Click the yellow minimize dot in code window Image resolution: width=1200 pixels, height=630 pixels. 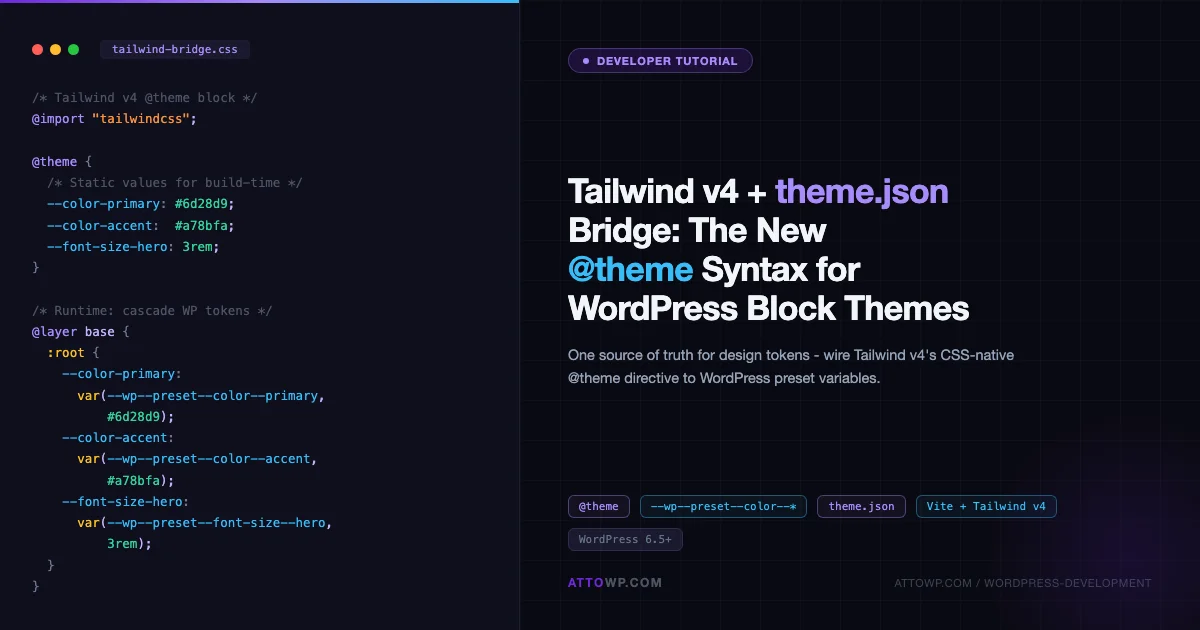pos(55,49)
